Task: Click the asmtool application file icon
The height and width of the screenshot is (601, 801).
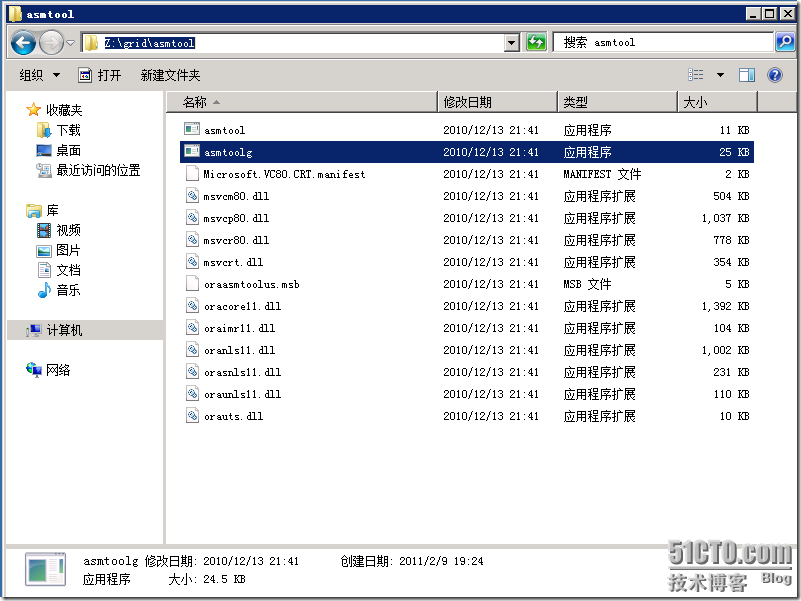Action: point(192,129)
